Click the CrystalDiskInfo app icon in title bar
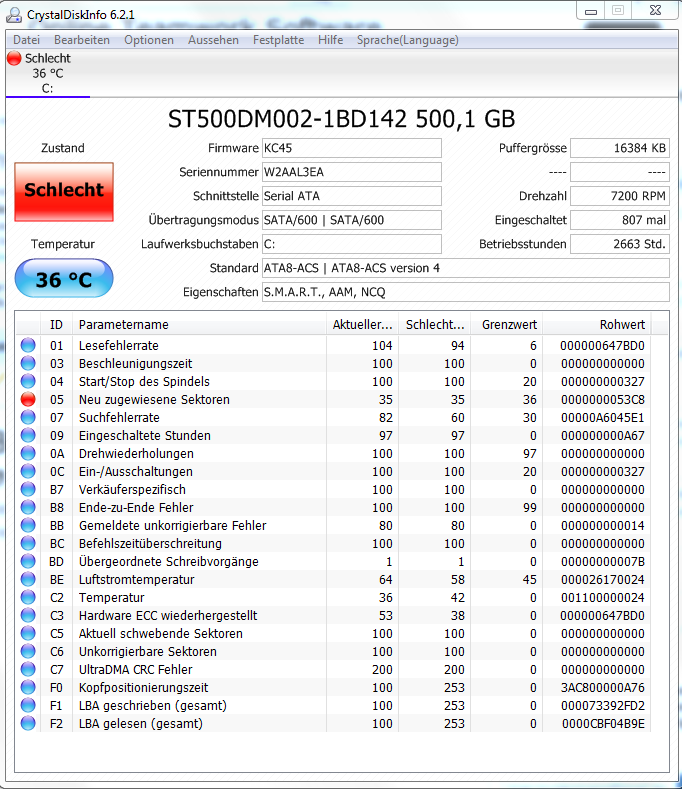This screenshot has height=789, width=682. pos(14,15)
